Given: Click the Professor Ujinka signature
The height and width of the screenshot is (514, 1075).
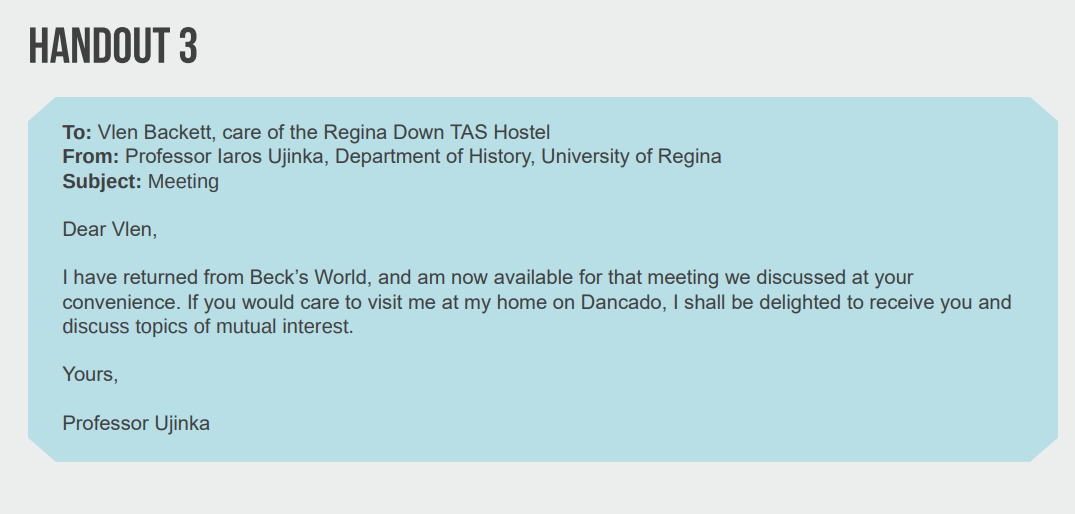Looking at the screenshot, I should coord(136,423).
